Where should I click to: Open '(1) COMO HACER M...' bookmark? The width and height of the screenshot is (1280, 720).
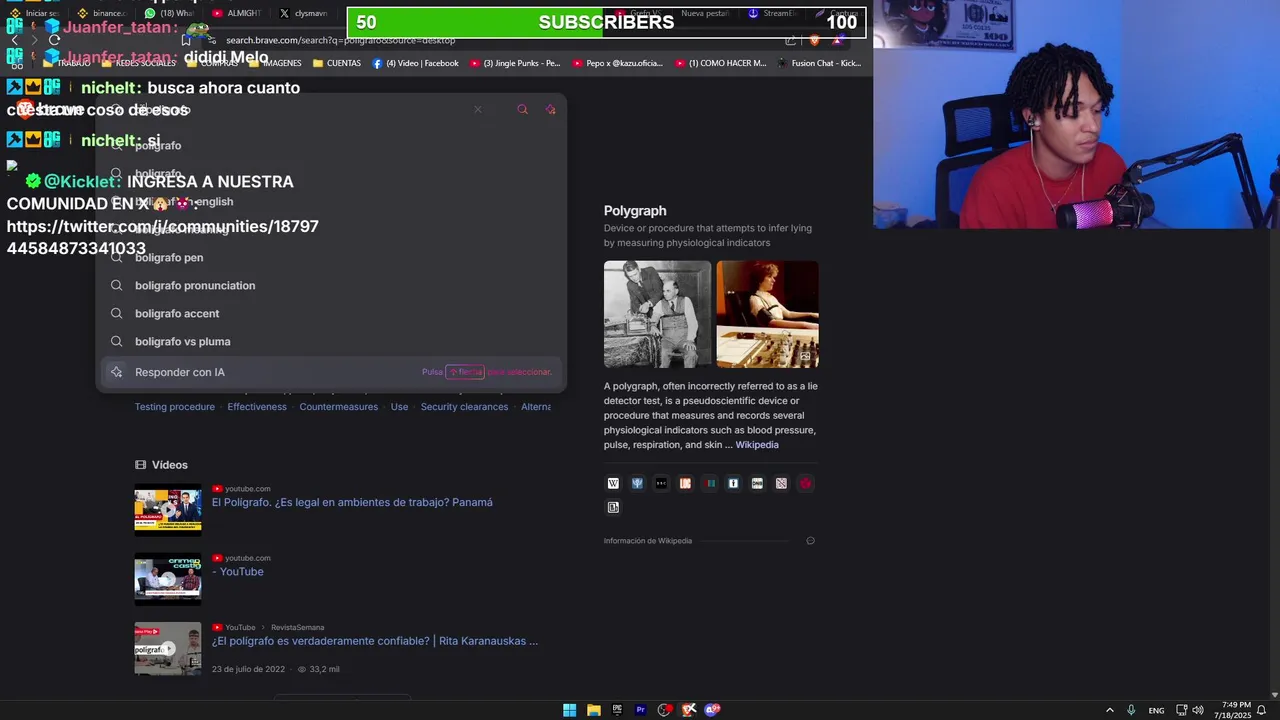(720, 63)
